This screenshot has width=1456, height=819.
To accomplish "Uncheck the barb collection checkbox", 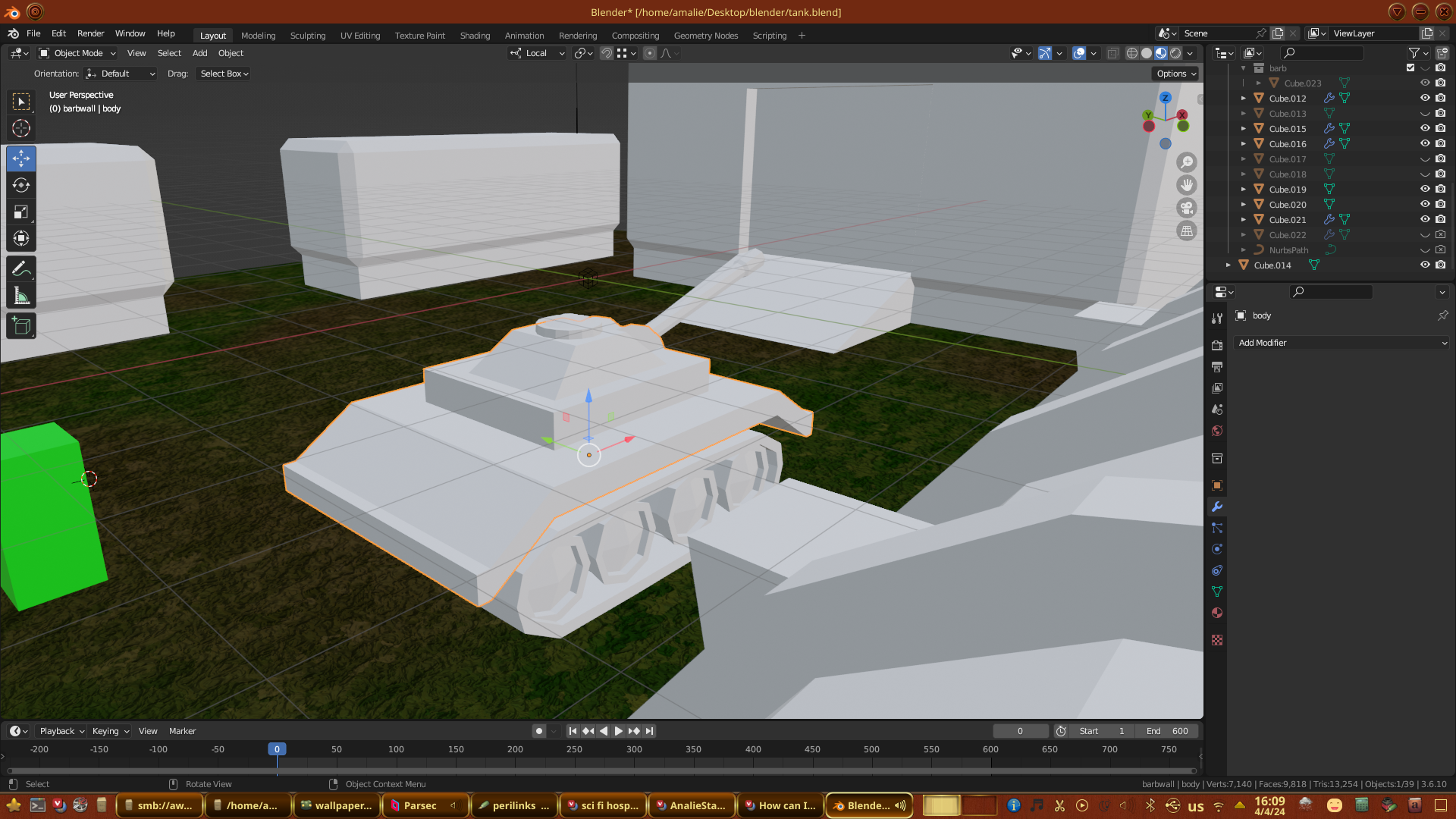I will (1410, 67).
